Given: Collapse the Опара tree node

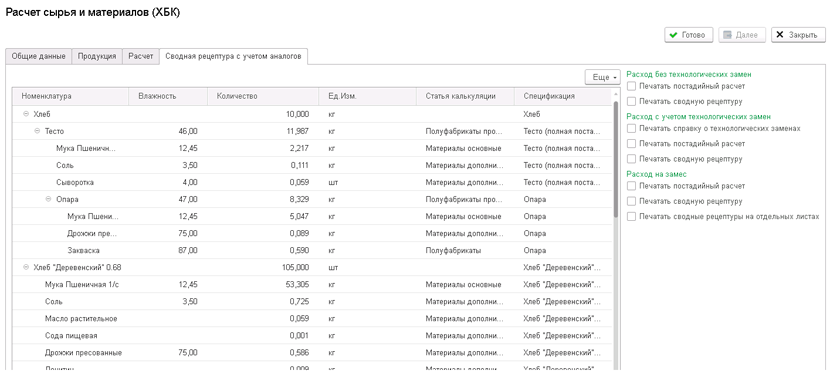Looking at the screenshot, I should (48, 199).
